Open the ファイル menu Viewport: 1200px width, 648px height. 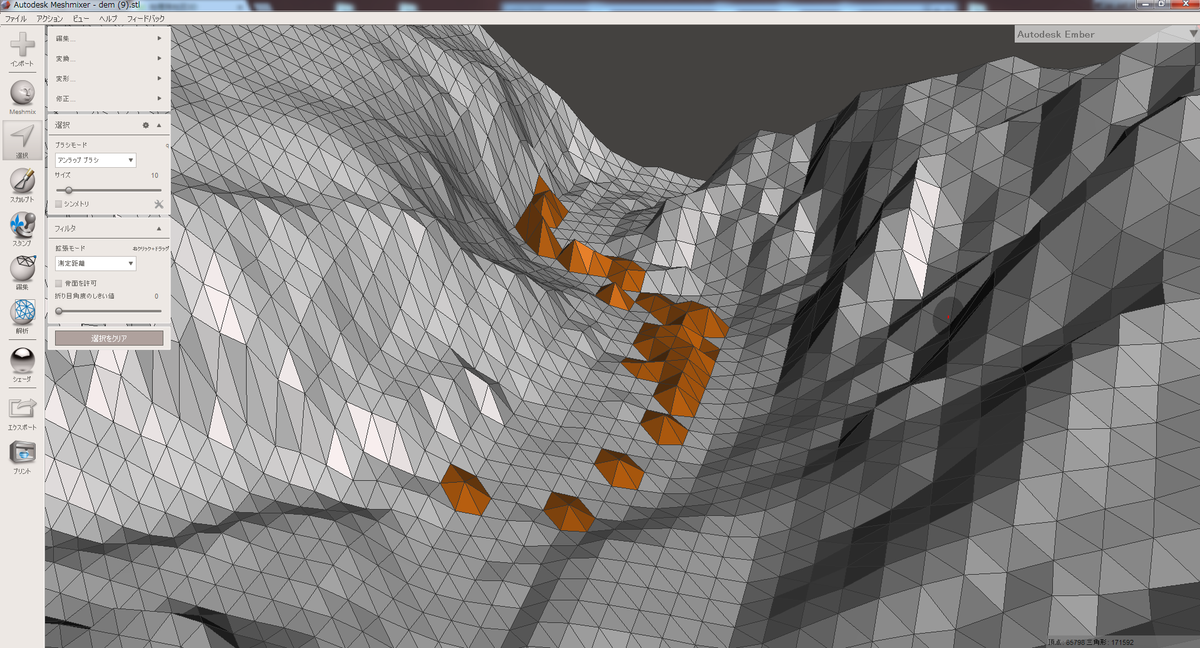[16, 19]
